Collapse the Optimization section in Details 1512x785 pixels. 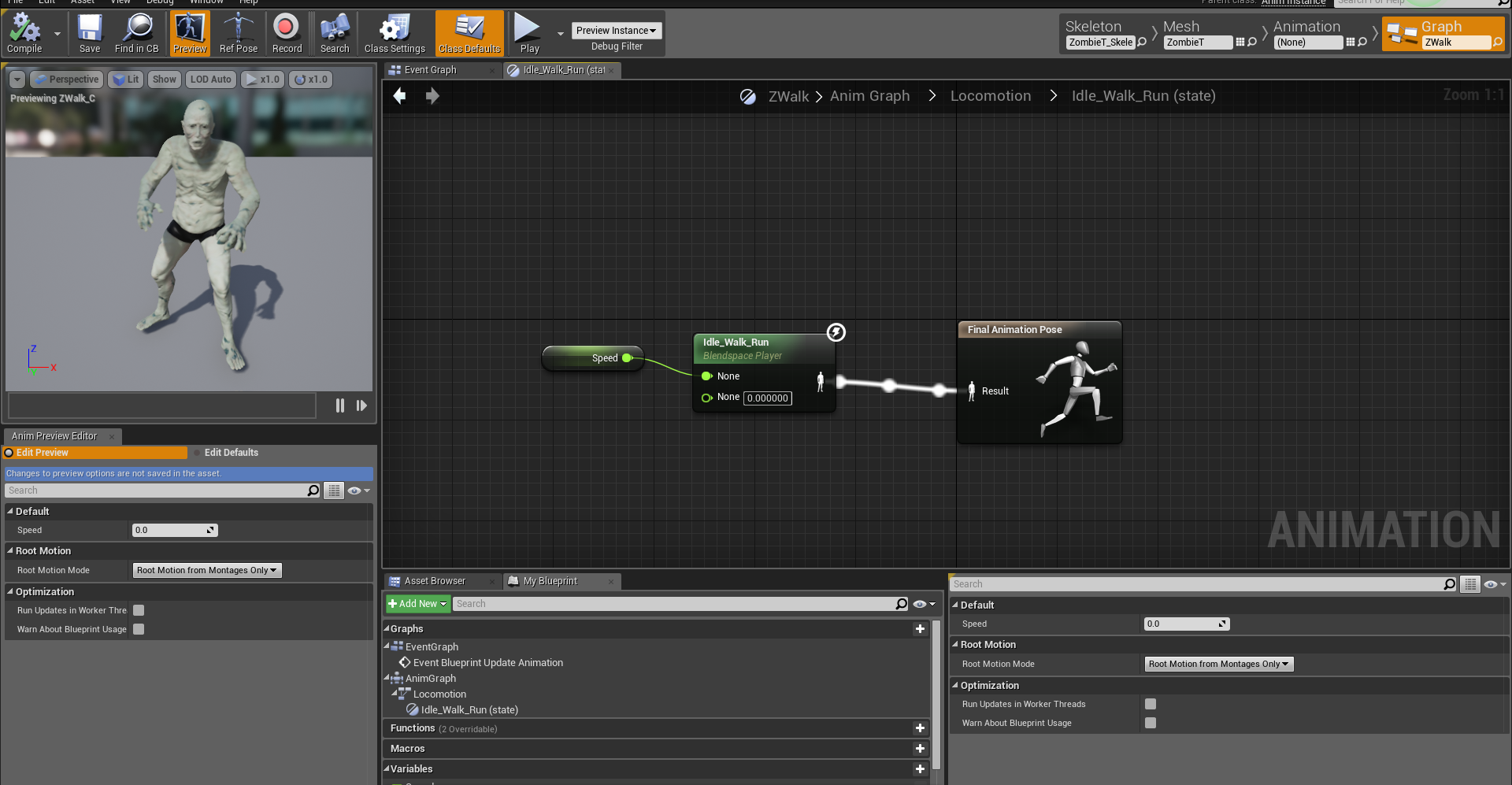click(955, 686)
